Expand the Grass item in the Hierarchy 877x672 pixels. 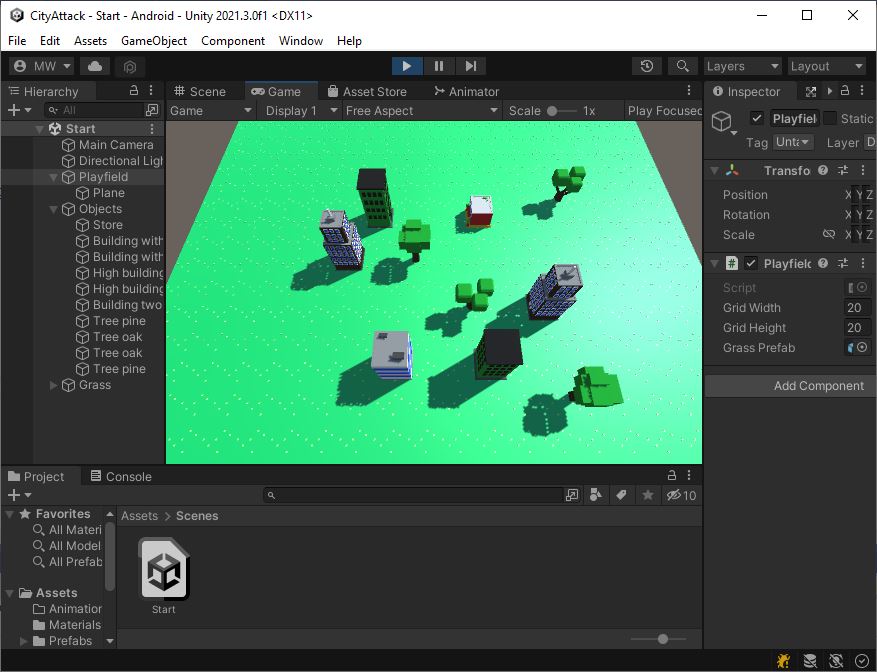pos(55,384)
